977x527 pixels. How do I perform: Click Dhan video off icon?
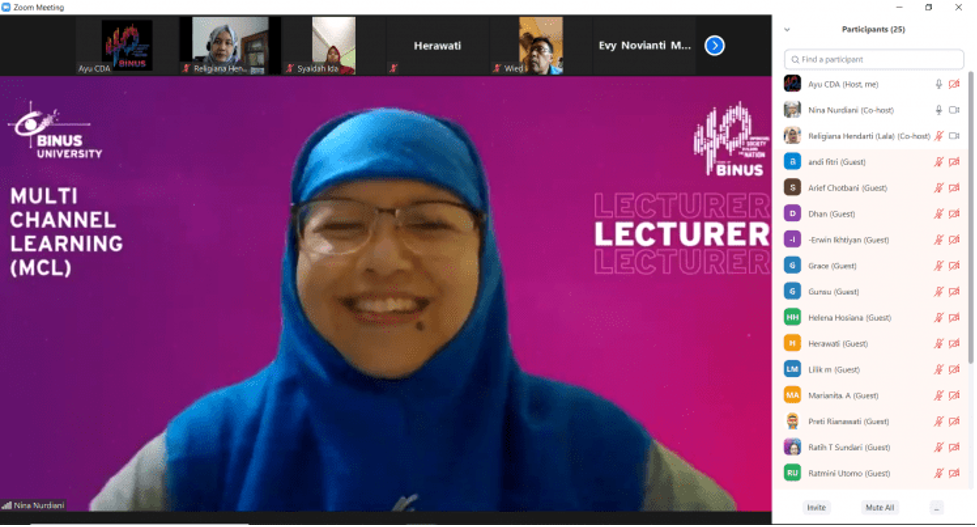pyautogui.click(x=954, y=214)
